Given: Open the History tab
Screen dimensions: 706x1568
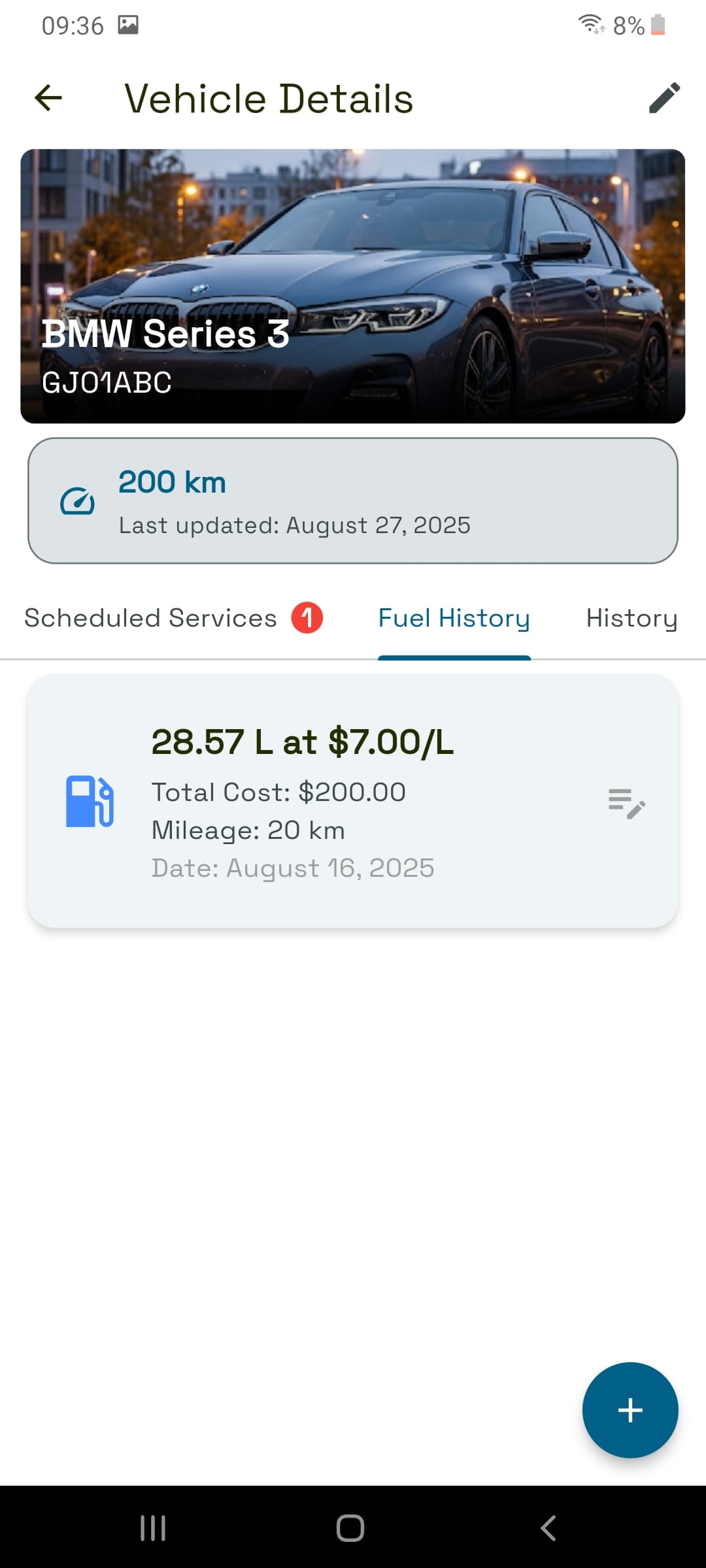Looking at the screenshot, I should tap(631, 618).
